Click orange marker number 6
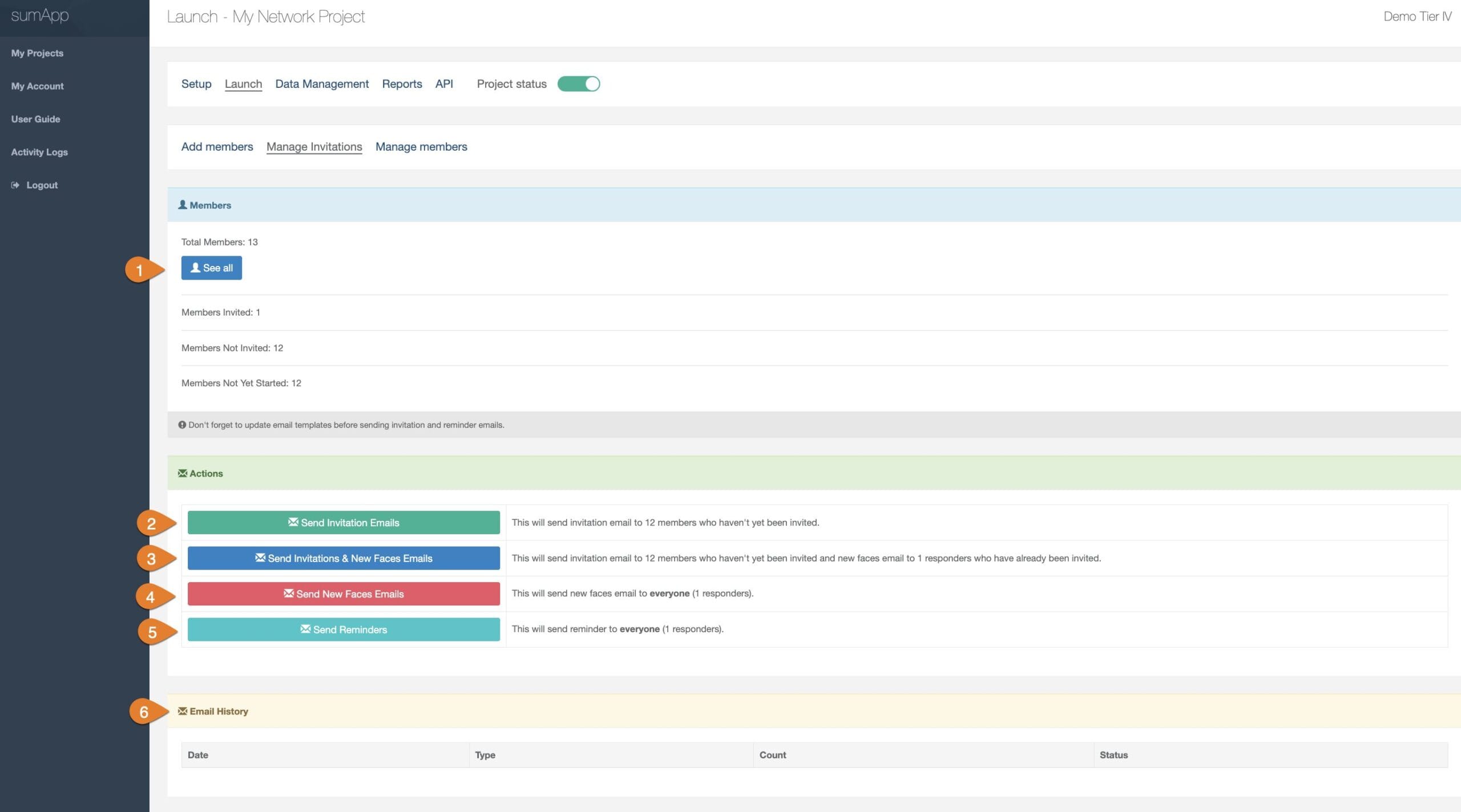Screen dimensions: 1461x812 (144, 712)
